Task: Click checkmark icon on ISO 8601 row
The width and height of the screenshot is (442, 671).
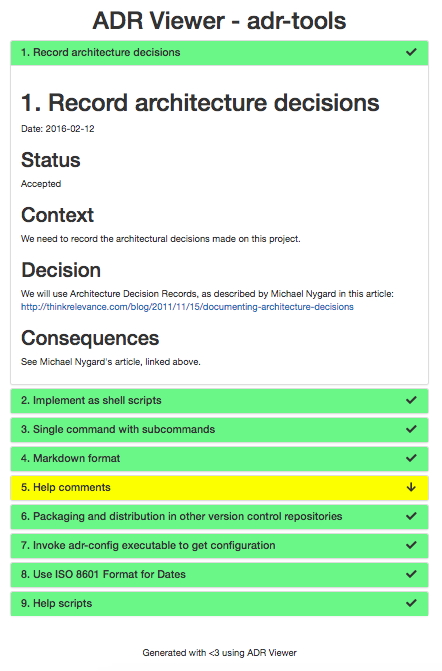Action: [x=411, y=574]
